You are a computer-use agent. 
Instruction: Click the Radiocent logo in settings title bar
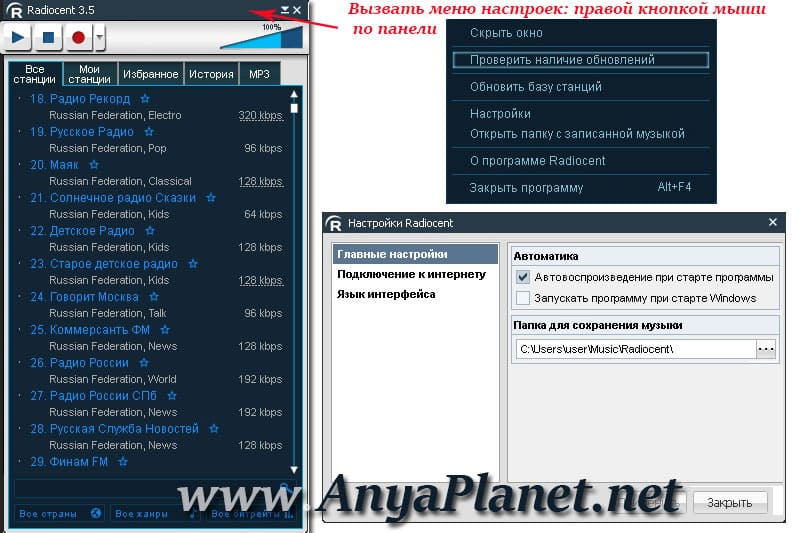334,223
